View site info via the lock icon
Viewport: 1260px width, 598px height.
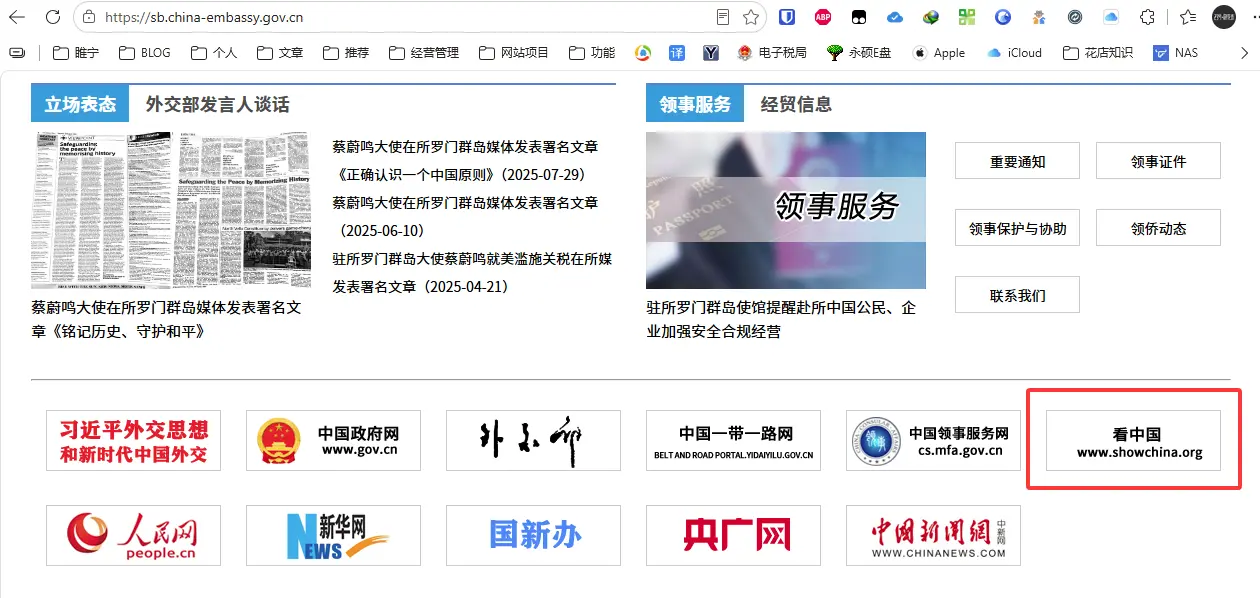(x=89, y=17)
